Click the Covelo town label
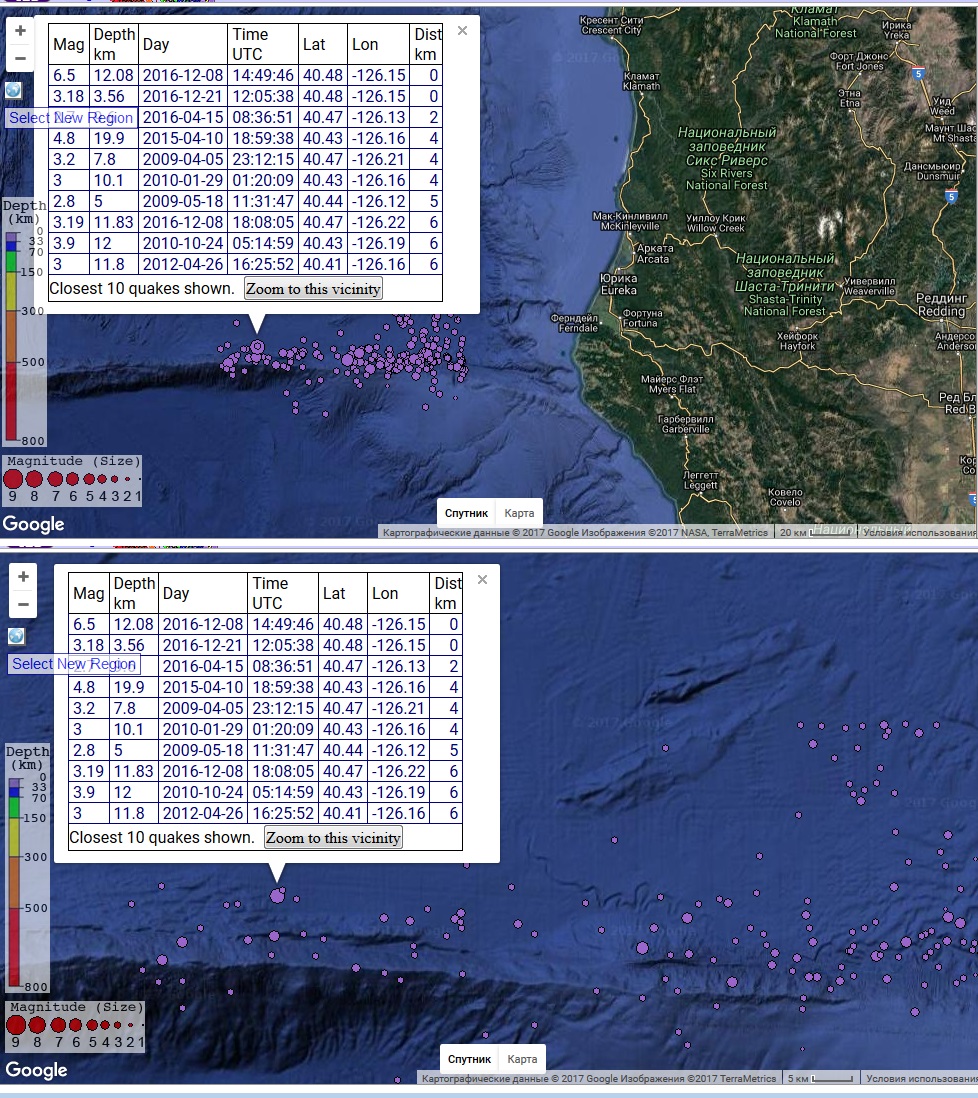This screenshot has width=978, height=1098. 785,497
